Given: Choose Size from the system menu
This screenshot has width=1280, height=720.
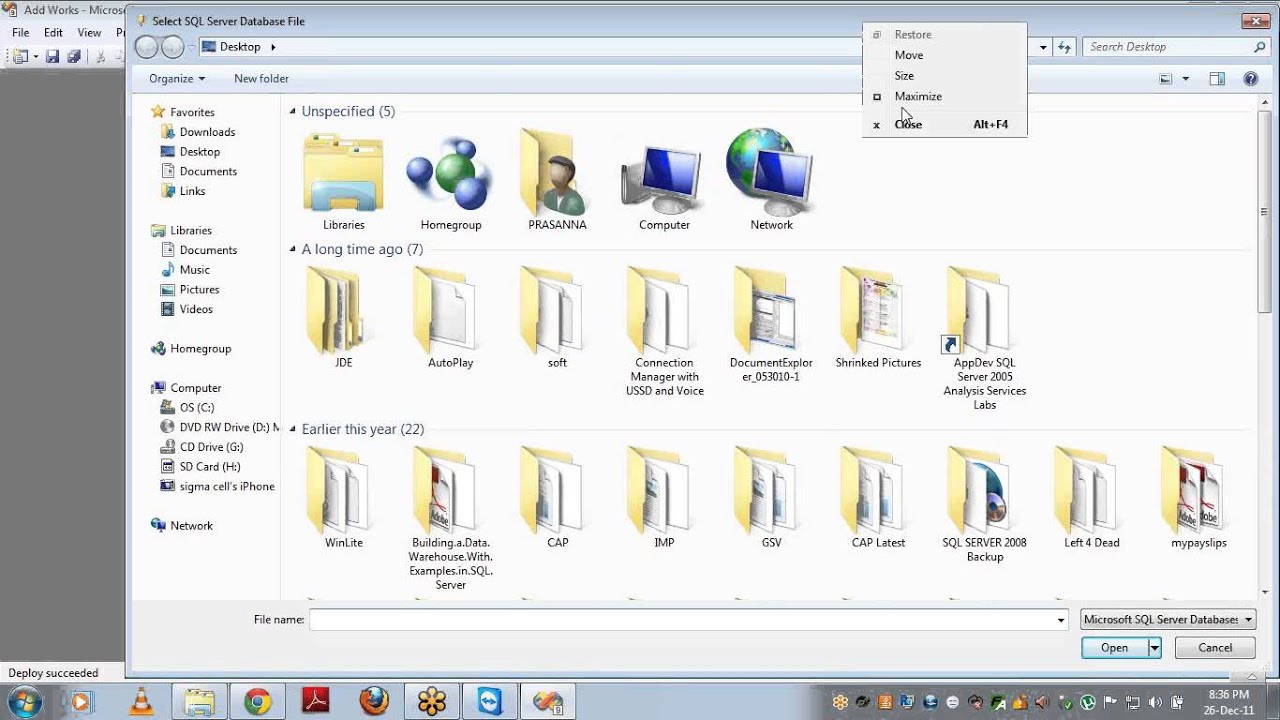Looking at the screenshot, I should tap(944, 76).
